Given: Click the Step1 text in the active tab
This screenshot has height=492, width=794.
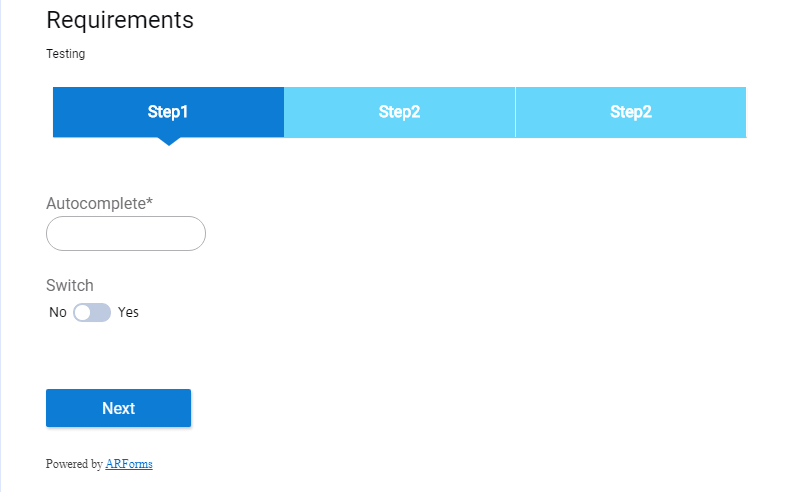Looking at the screenshot, I should click(x=168, y=112).
